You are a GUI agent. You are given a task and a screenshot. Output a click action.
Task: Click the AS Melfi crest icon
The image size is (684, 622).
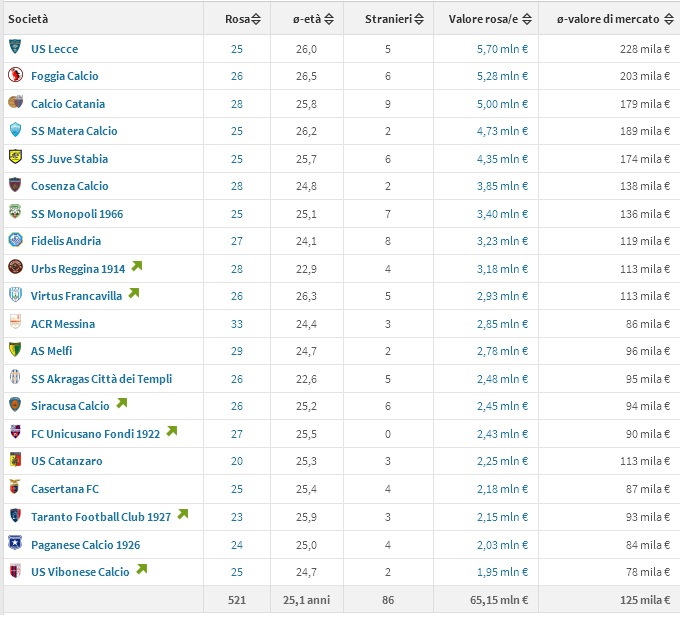[x=15, y=350]
